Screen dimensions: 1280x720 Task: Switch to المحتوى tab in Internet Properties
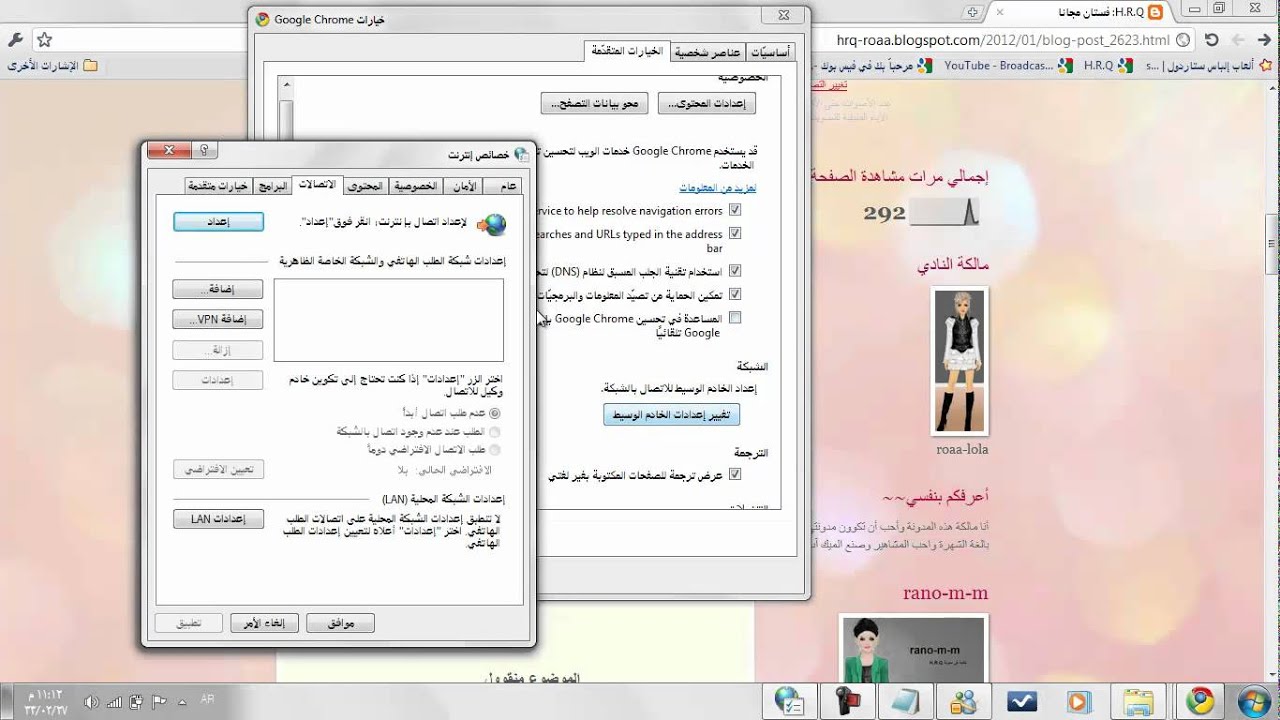[365, 186]
